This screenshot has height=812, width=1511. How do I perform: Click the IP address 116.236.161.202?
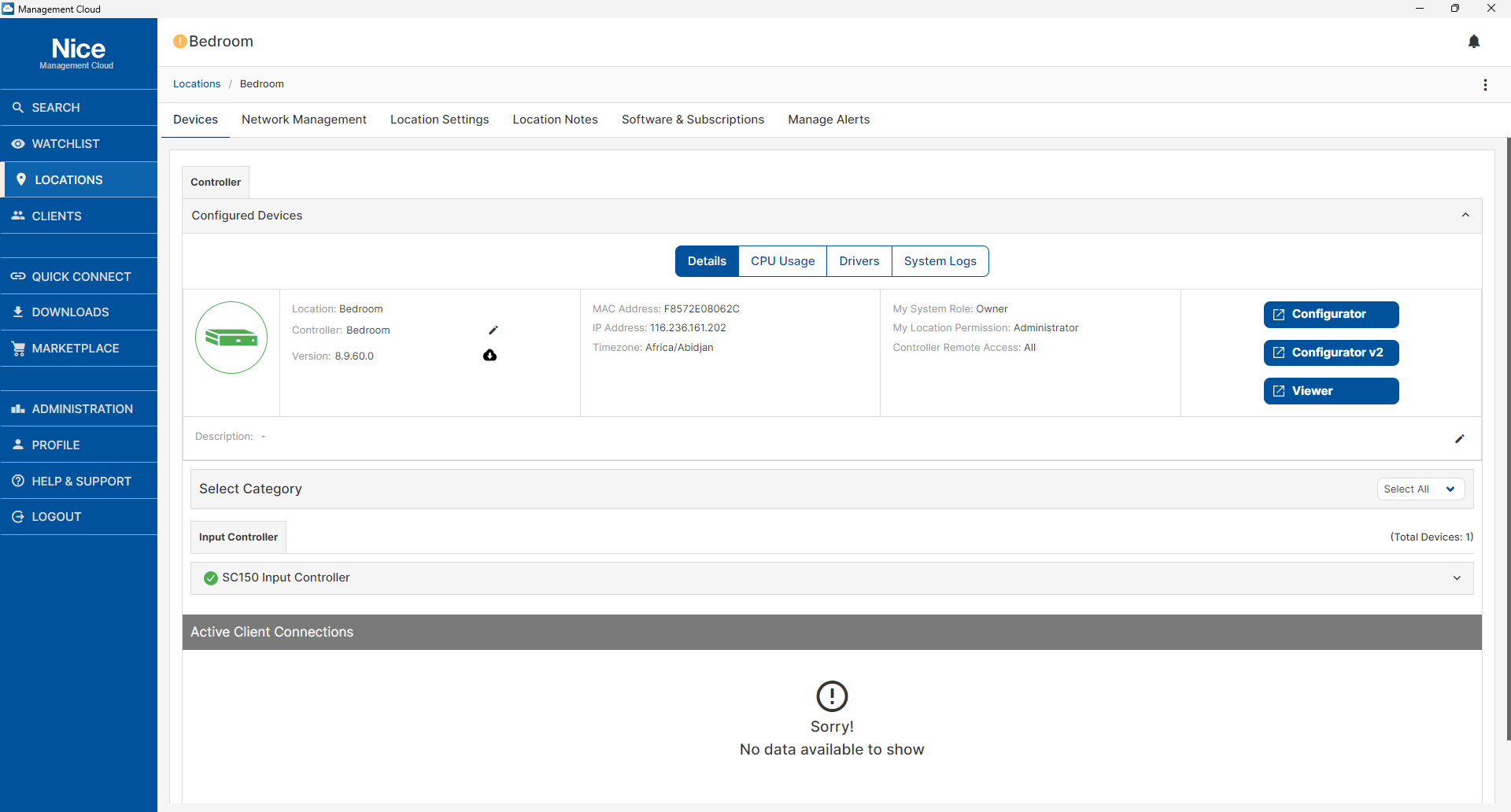[x=688, y=328]
